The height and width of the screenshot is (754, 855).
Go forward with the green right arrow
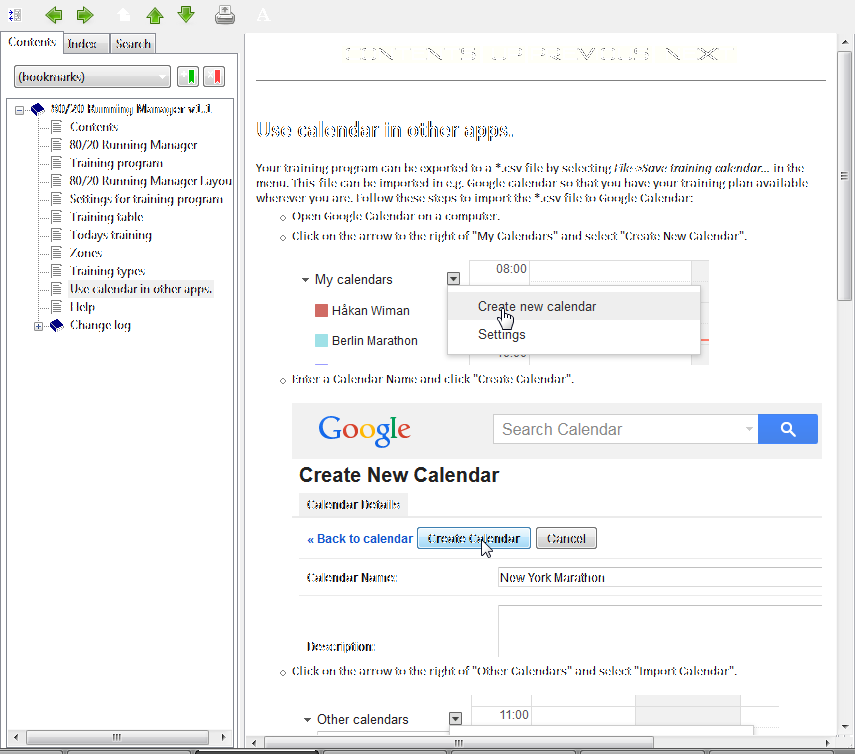(85, 15)
